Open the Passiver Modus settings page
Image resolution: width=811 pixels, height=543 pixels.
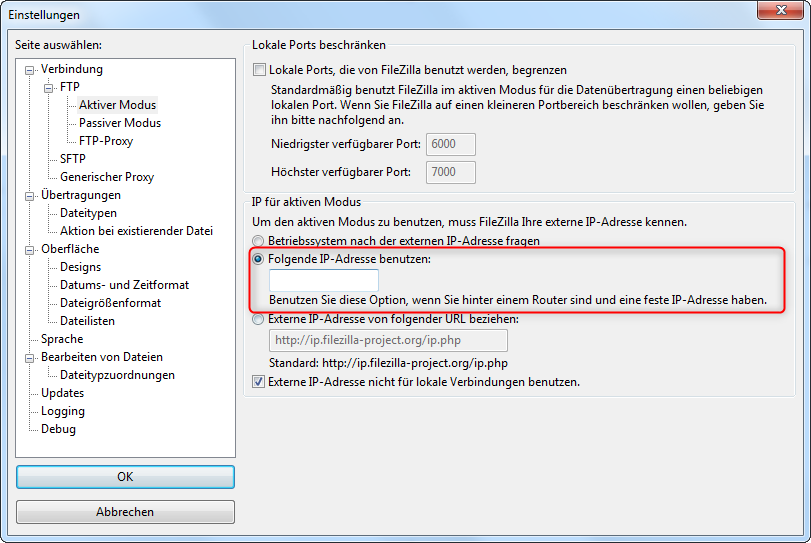pos(120,123)
